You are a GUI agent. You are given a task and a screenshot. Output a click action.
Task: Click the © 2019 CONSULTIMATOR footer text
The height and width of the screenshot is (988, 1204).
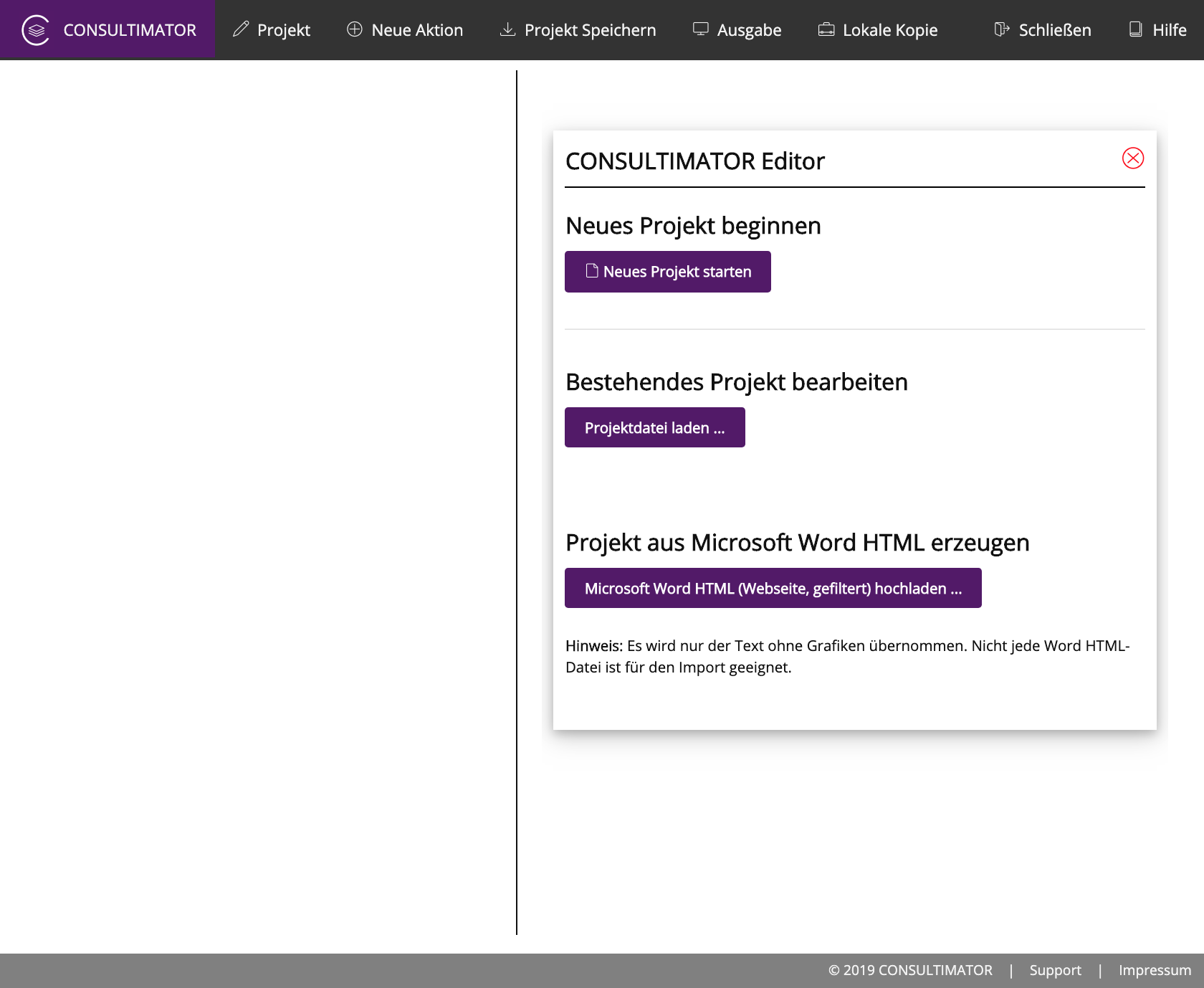click(x=910, y=970)
